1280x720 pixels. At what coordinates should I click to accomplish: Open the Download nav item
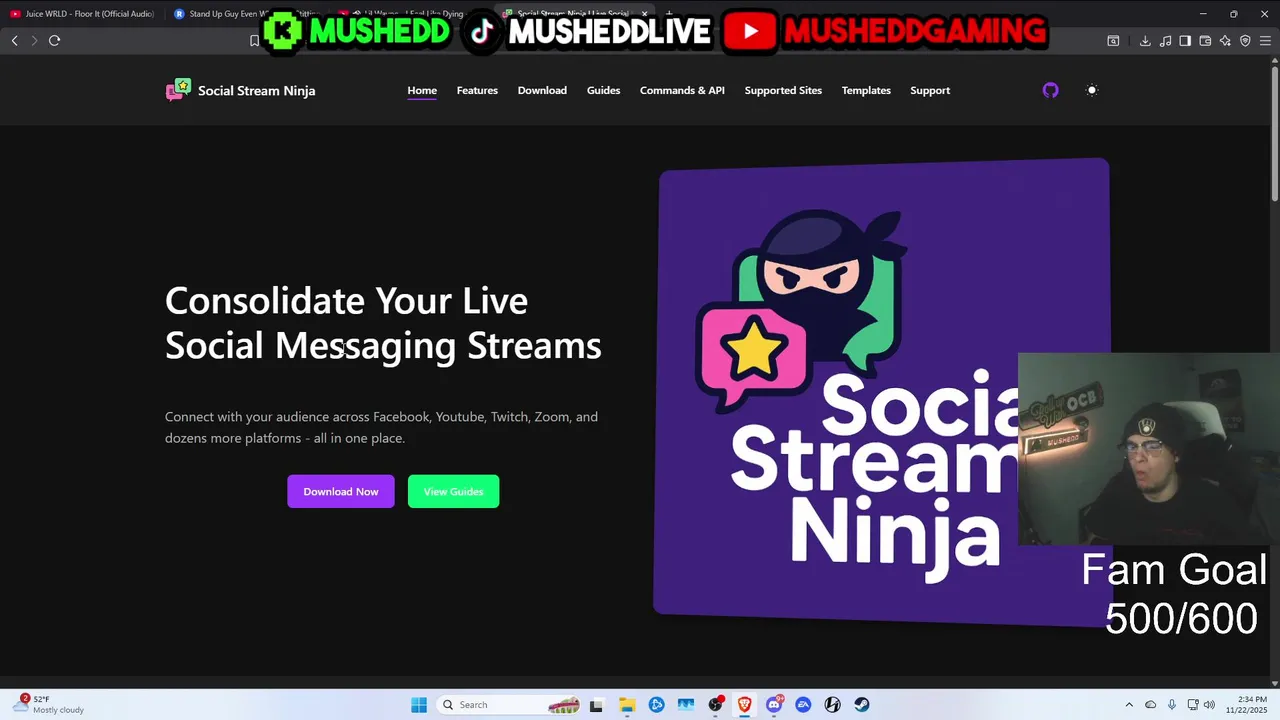(542, 90)
